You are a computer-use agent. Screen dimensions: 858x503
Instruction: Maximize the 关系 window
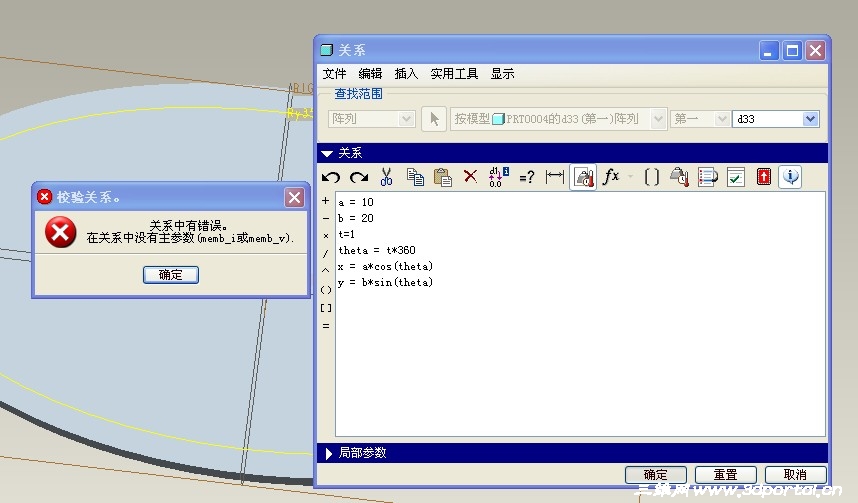(x=792, y=51)
